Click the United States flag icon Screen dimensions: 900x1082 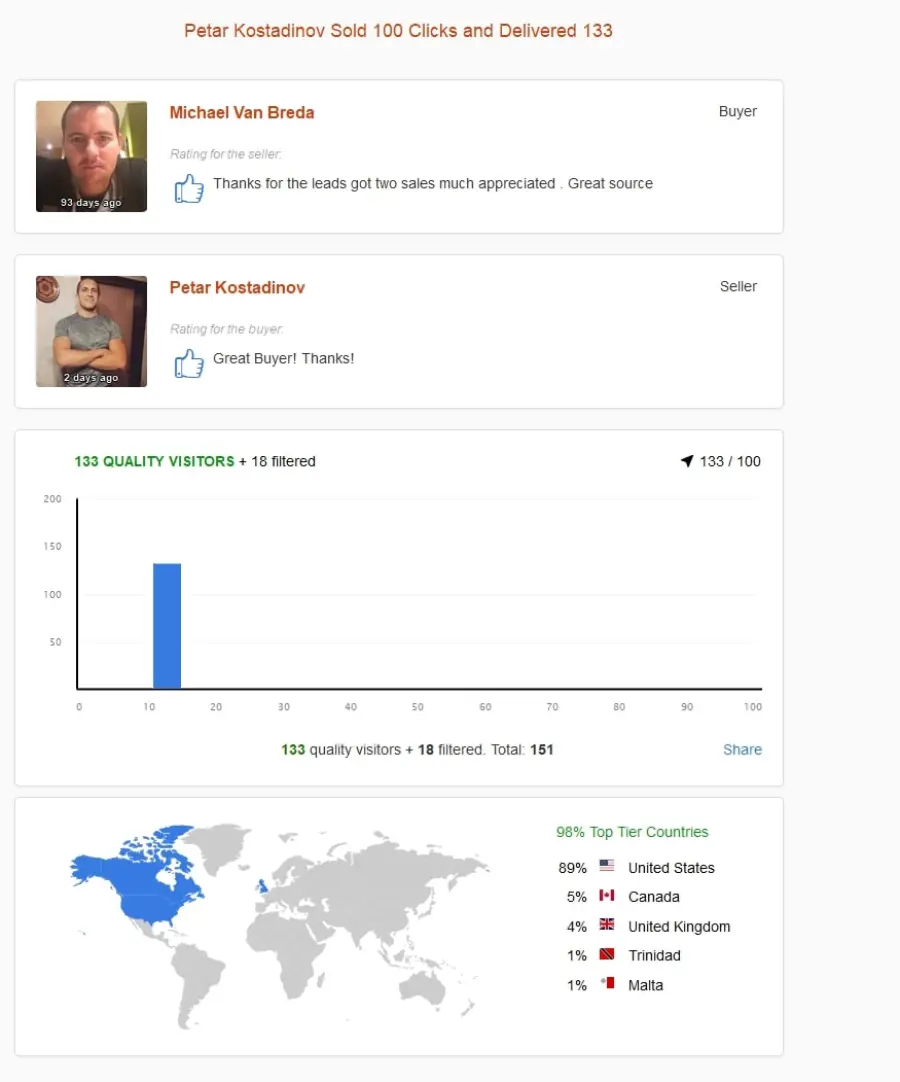coord(607,865)
